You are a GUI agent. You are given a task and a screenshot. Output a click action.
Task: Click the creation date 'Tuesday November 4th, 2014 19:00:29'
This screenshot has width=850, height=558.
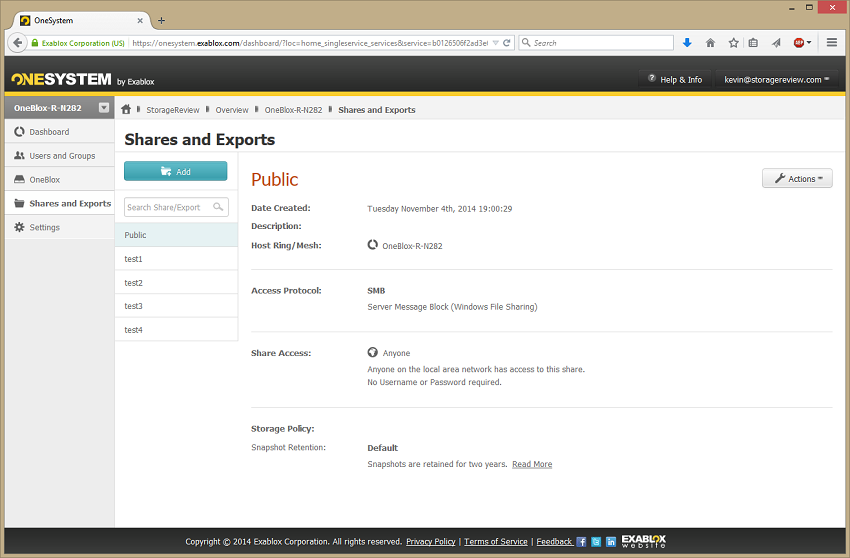(440, 209)
